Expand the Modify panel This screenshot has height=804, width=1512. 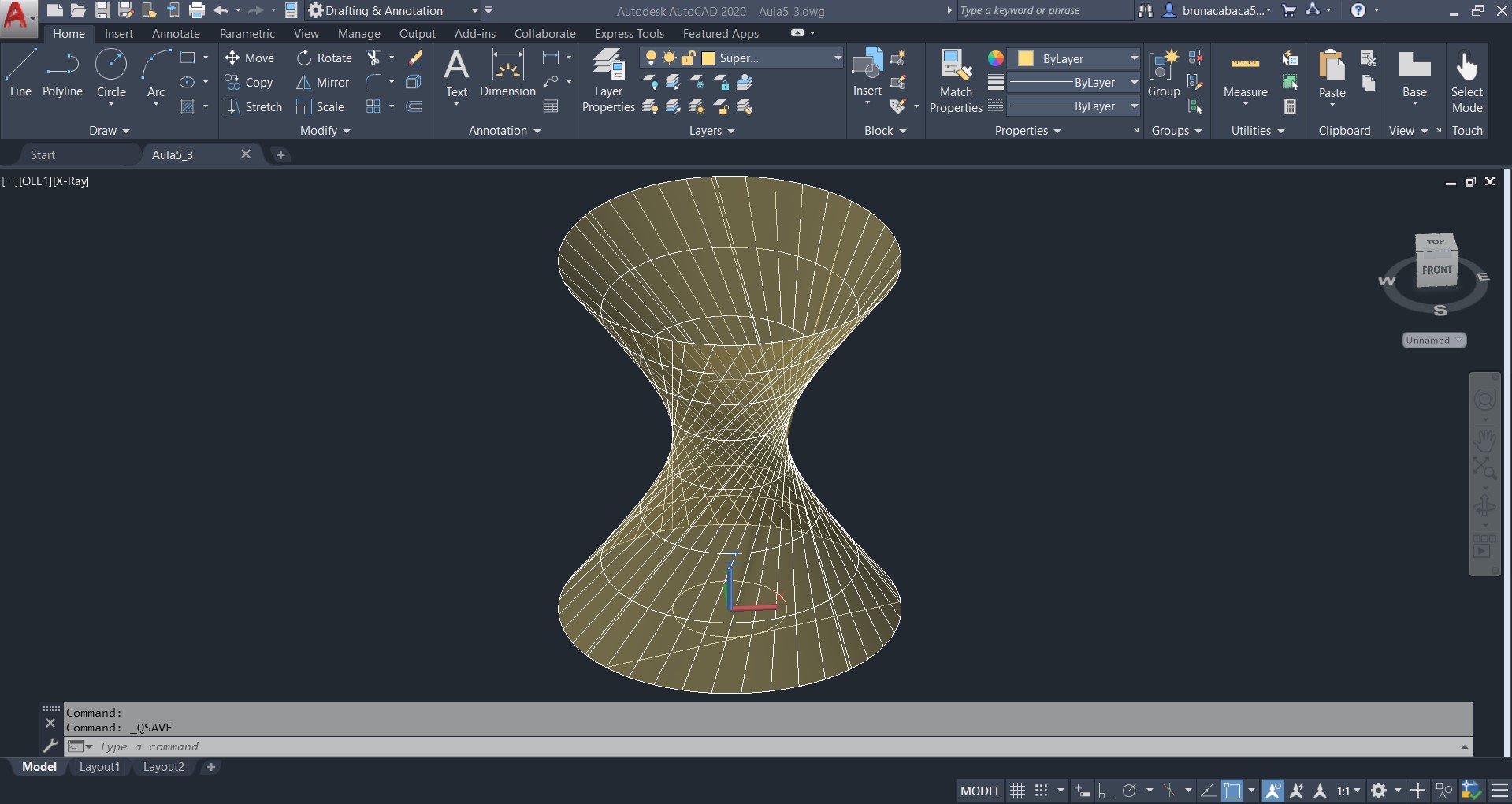point(325,131)
